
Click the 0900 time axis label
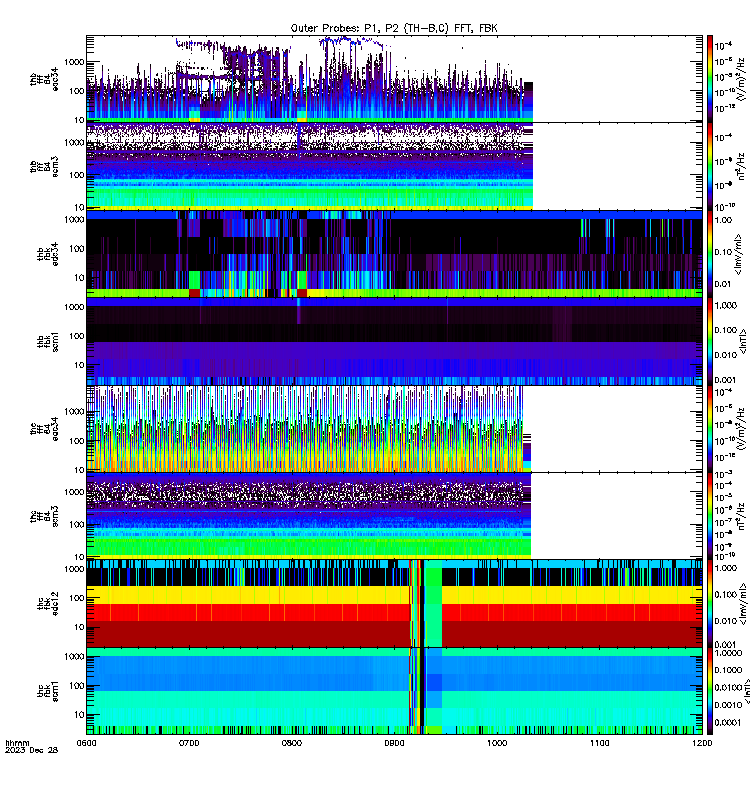[394, 743]
